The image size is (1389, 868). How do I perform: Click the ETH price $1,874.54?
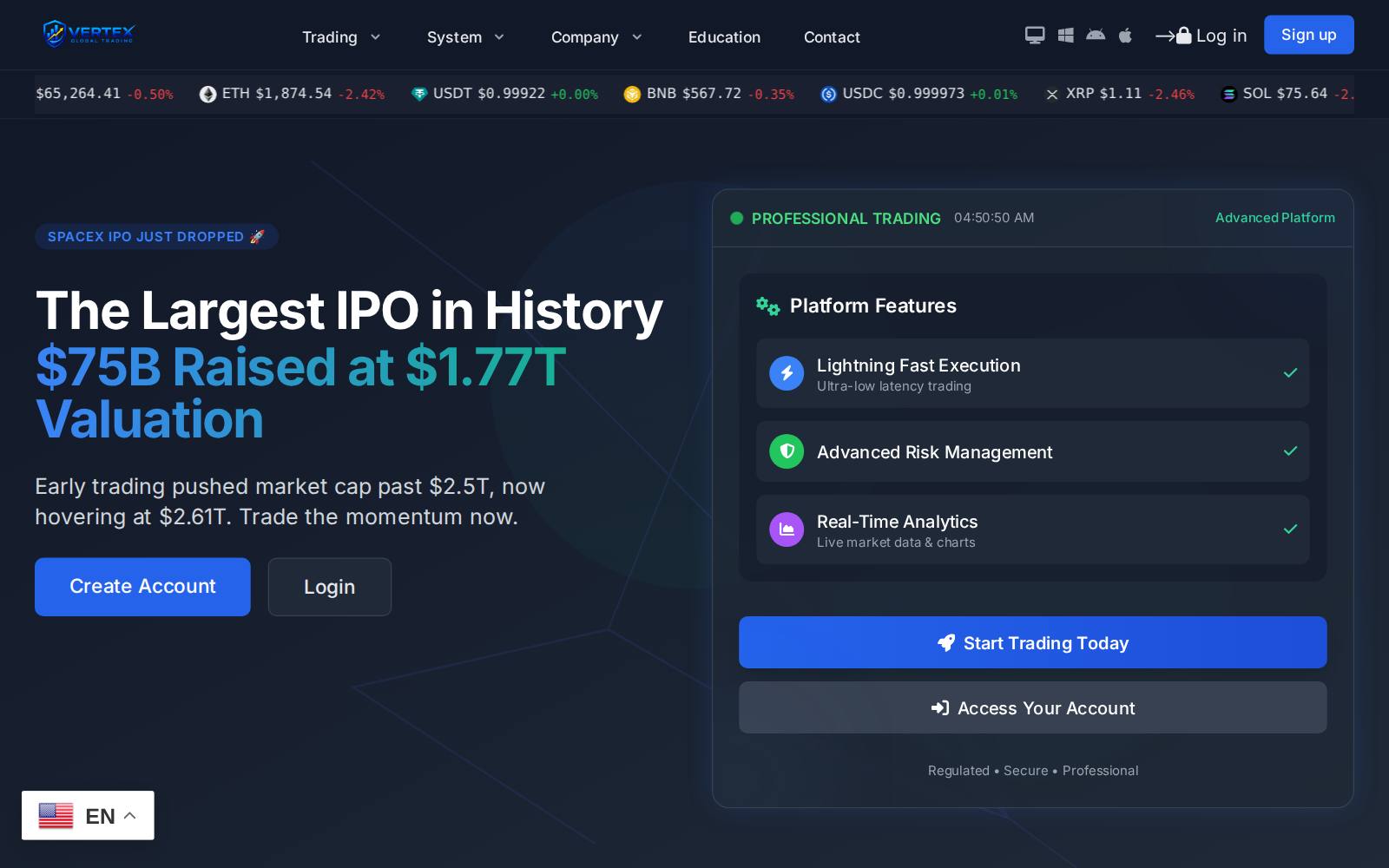click(x=293, y=93)
